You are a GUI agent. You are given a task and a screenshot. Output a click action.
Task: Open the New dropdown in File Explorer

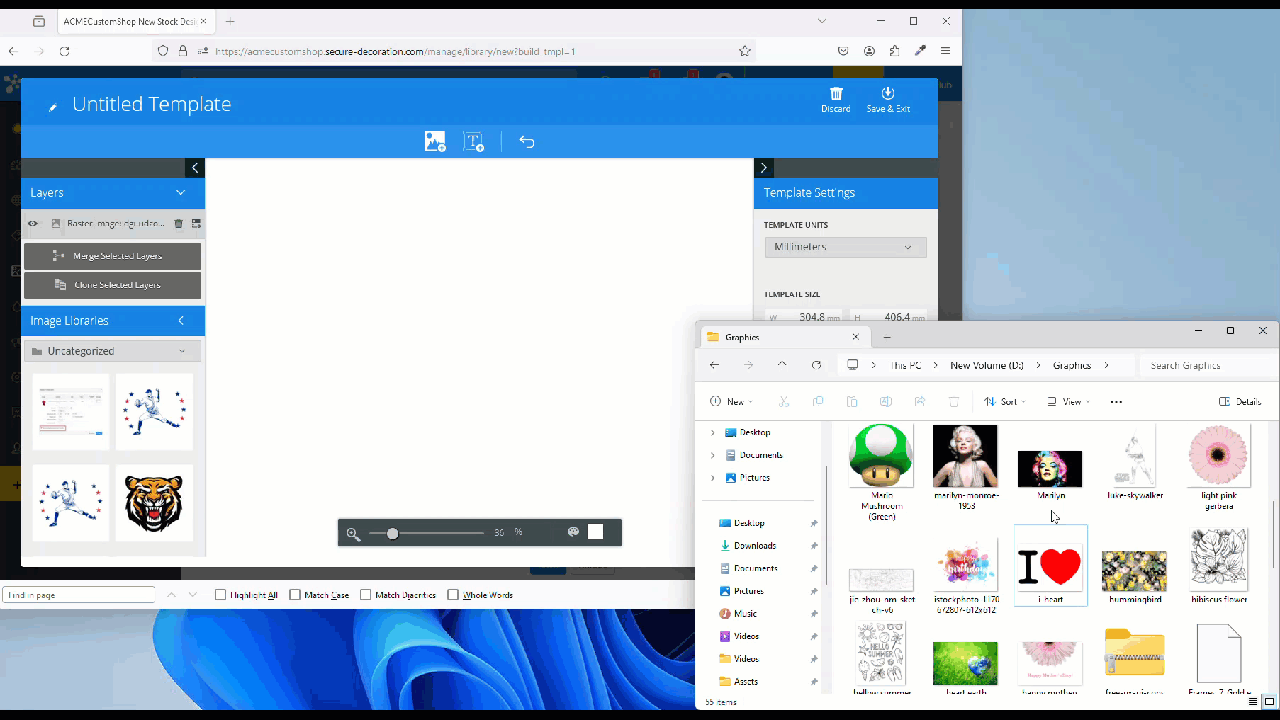click(731, 402)
